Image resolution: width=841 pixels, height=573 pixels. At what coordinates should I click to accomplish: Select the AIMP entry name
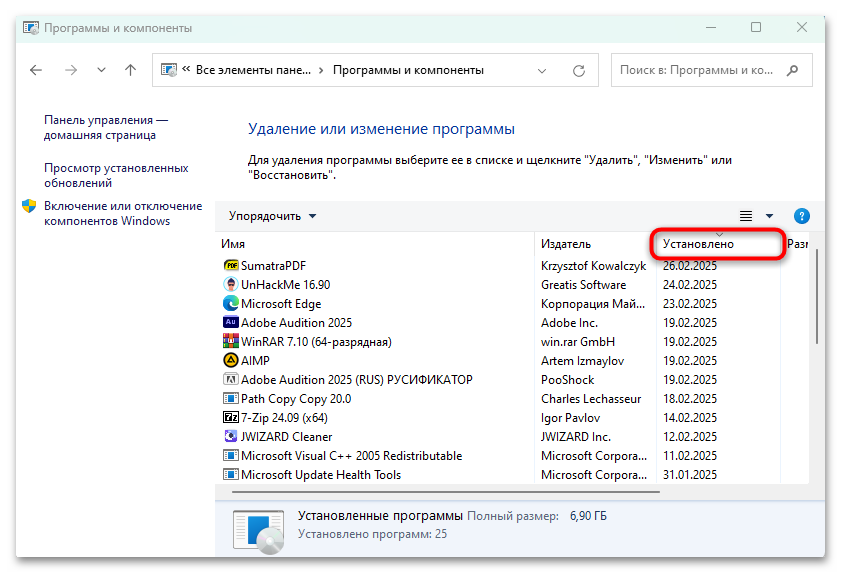coord(255,361)
